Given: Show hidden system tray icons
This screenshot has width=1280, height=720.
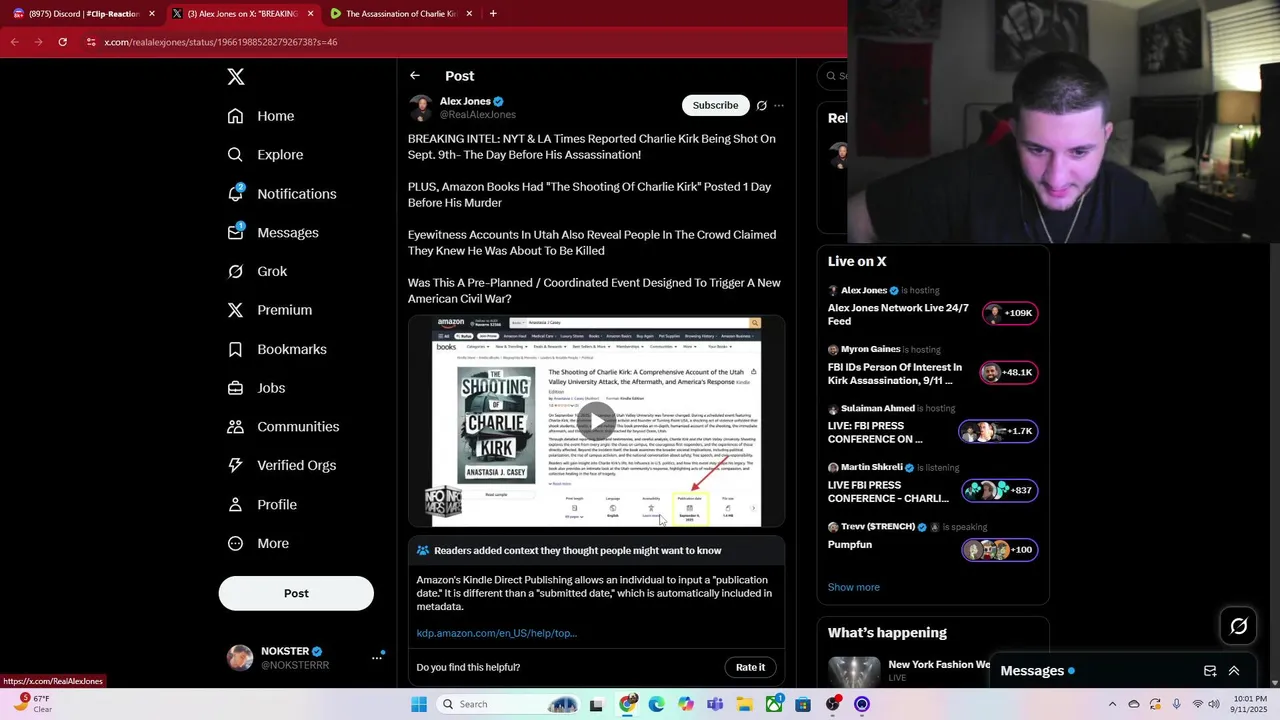Looking at the screenshot, I should (x=1112, y=704).
